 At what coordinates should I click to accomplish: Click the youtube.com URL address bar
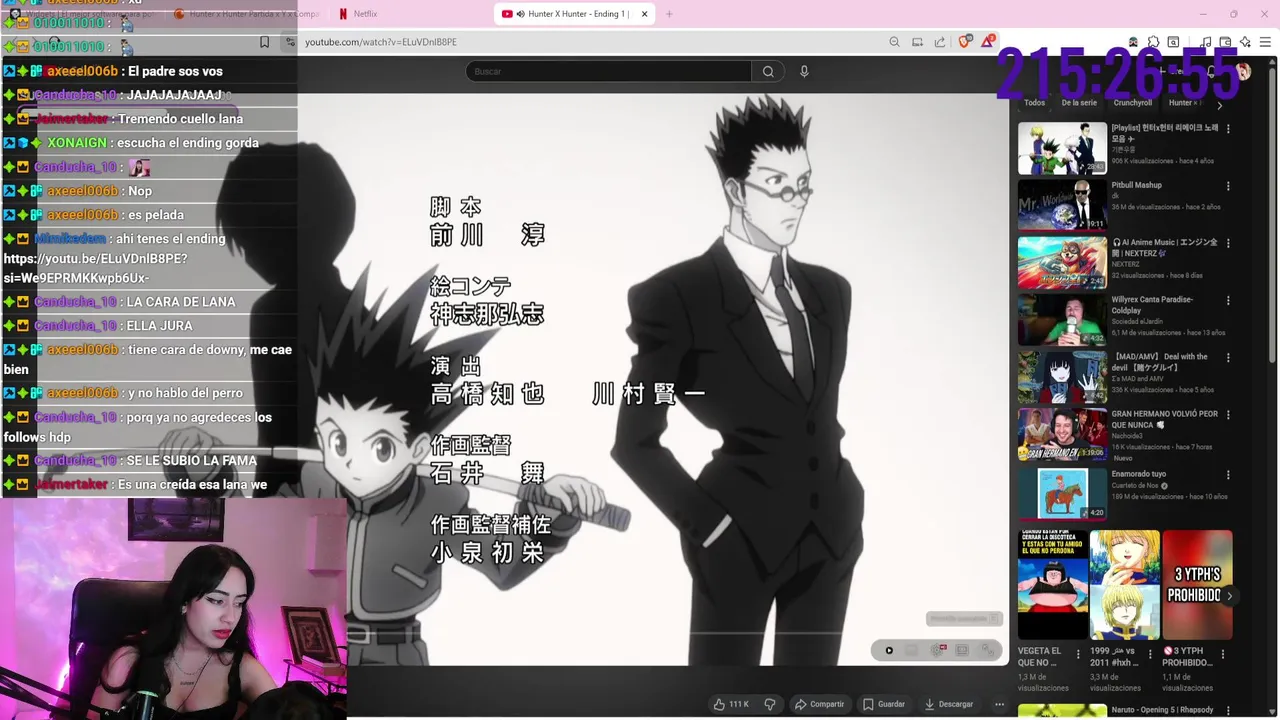(x=590, y=42)
